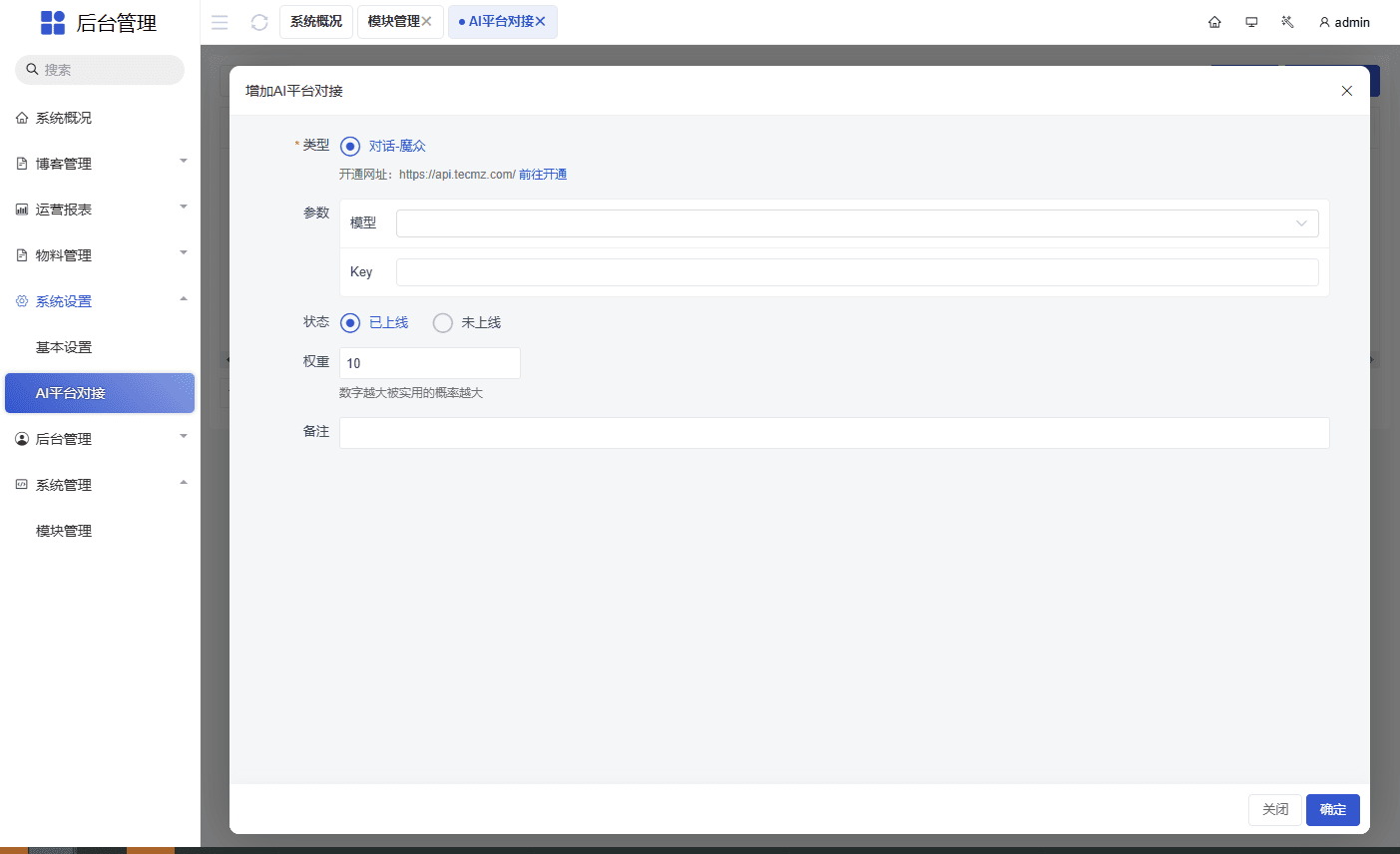
Task: Expand the 博客管理 sidebar menu
Action: (100, 164)
